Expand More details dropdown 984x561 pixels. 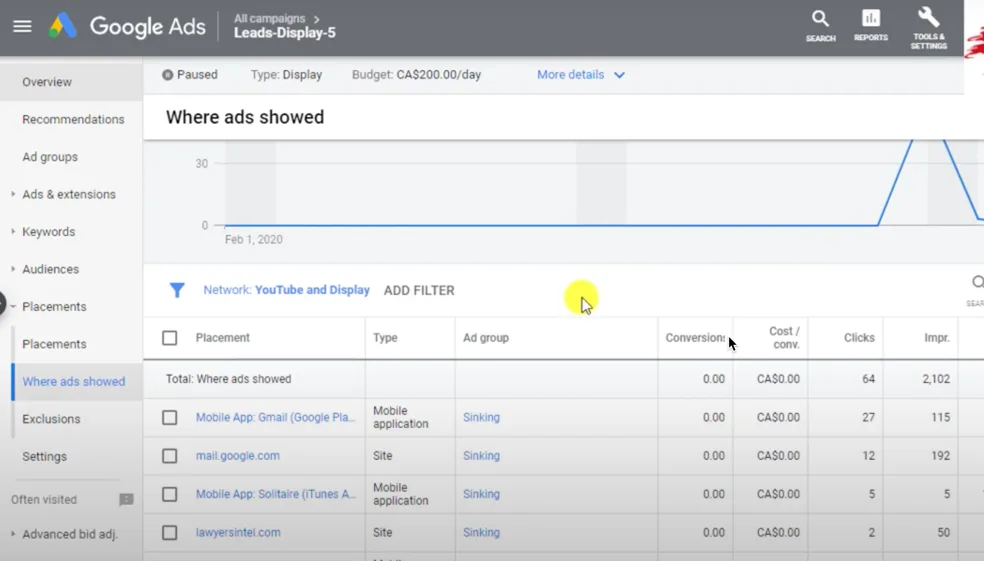tap(580, 75)
